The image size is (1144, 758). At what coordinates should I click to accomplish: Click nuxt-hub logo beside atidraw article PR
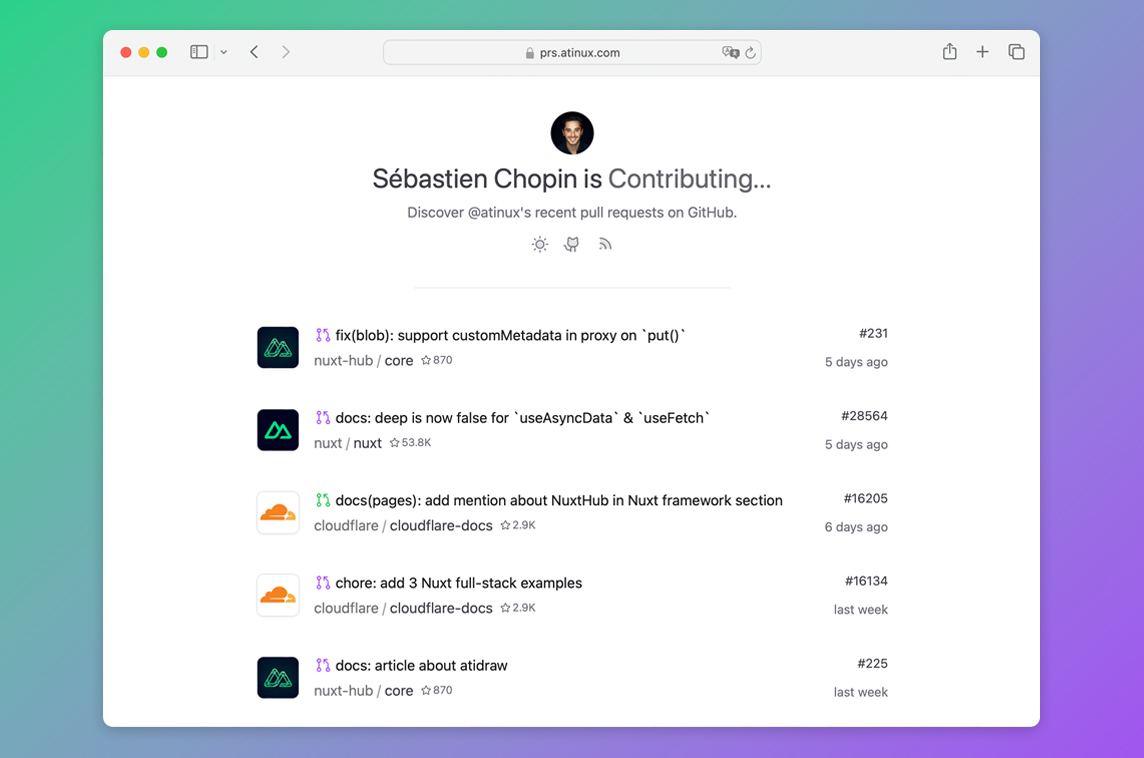click(x=278, y=678)
